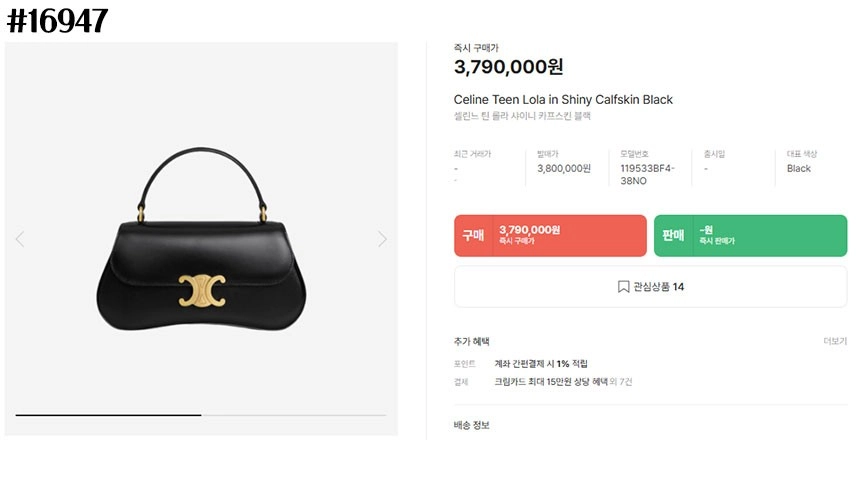The height and width of the screenshot is (477, 860).
Task: Click the gold Triomphe clasp on bag
Action: (x=202, y=290)
